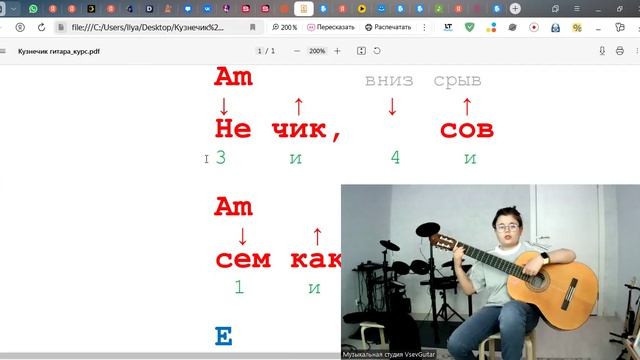Show the file page info icon

[x=61, y=27]
